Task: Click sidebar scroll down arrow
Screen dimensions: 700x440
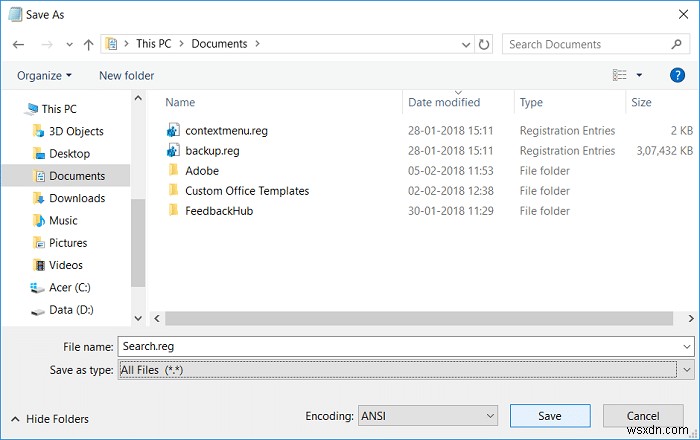Action: pos(138,318)
